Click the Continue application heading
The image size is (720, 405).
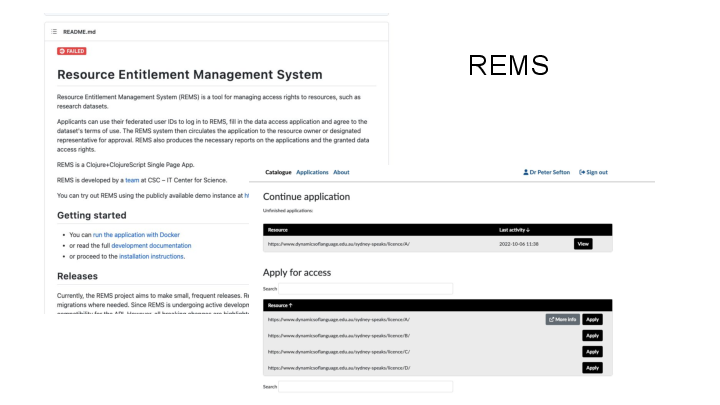(306, 197)
